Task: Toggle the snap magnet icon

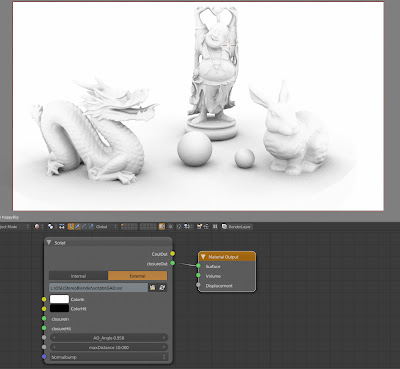Action: (179, 226)
